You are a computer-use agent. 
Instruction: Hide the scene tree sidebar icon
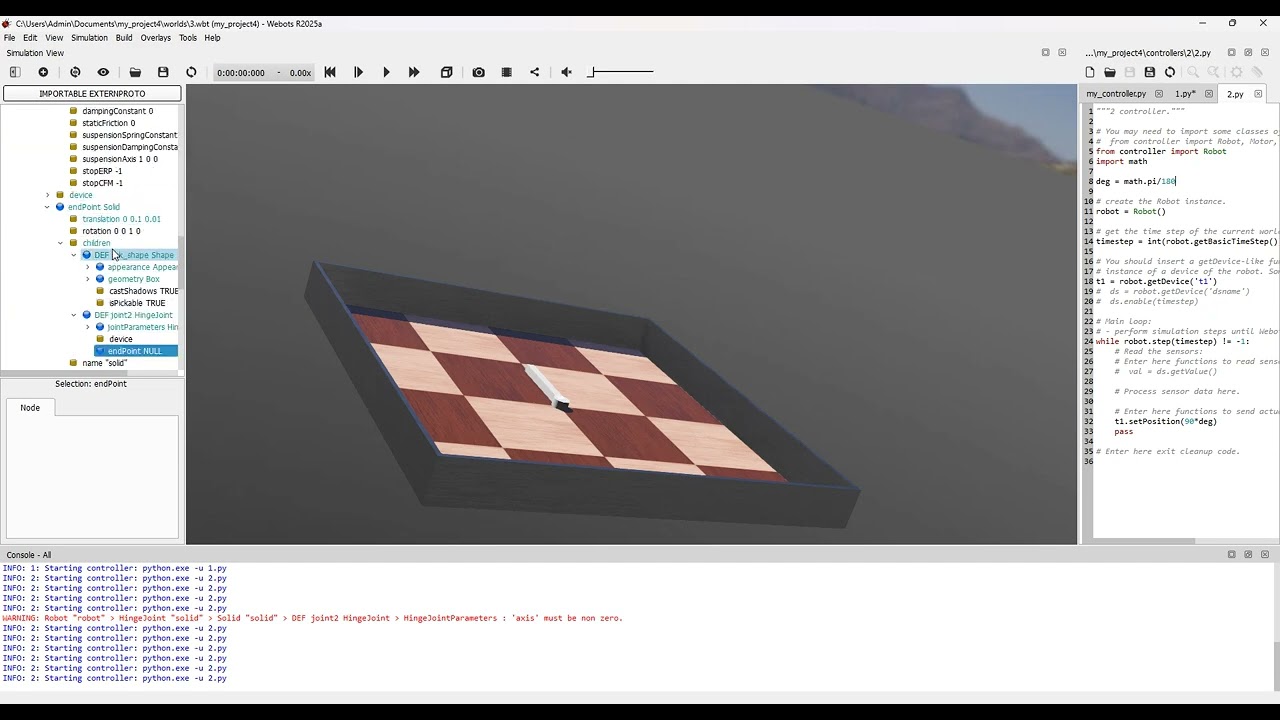[x=15, y=72]
